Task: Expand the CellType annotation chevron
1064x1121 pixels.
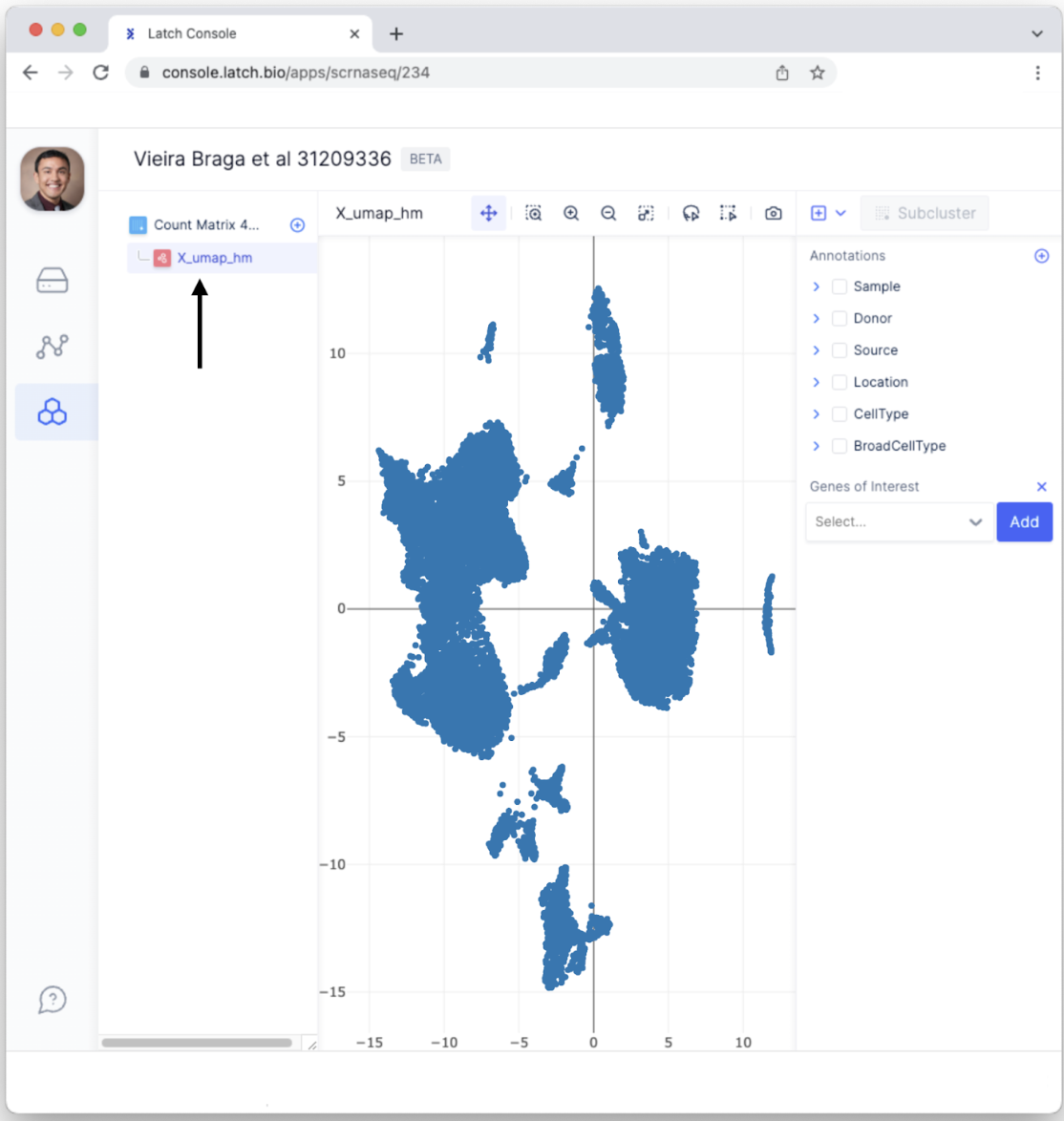Action: click(x=817, y=414)
